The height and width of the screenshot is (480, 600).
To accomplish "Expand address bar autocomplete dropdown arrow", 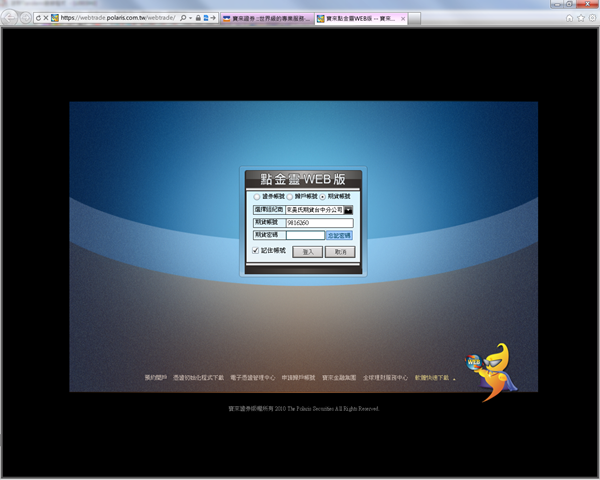I will [190, 18].
